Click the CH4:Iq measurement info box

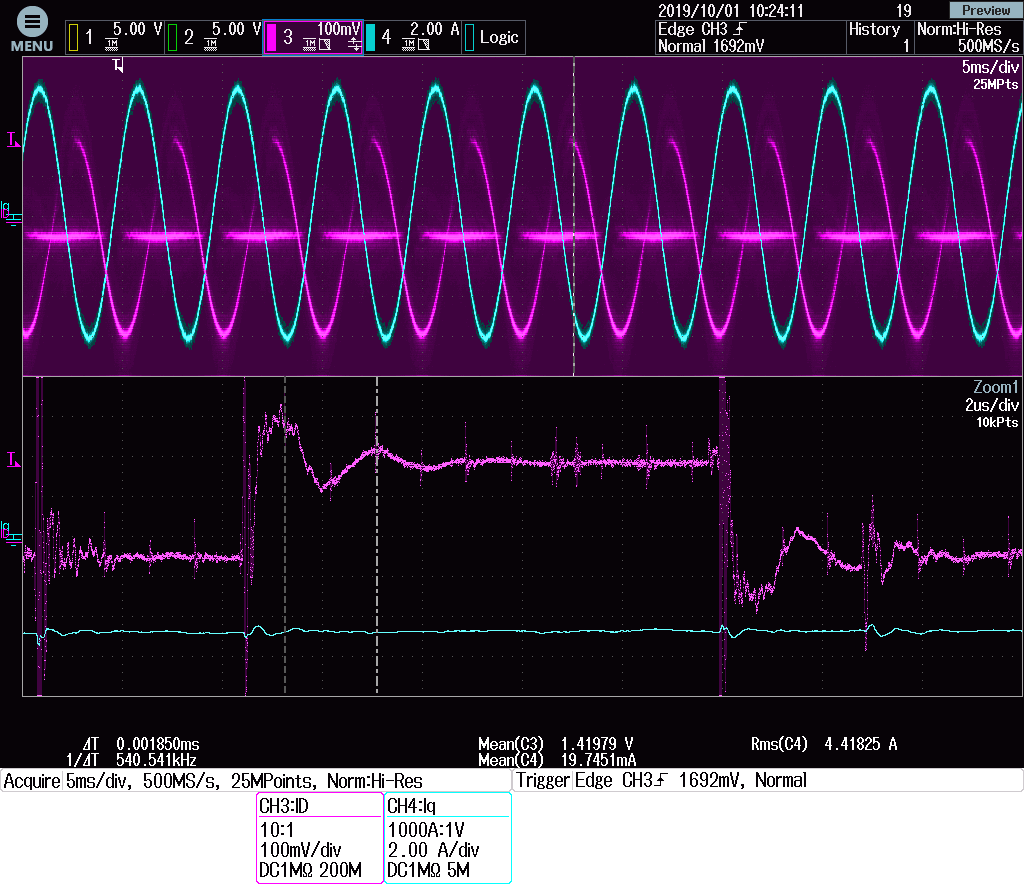(446, 838)
